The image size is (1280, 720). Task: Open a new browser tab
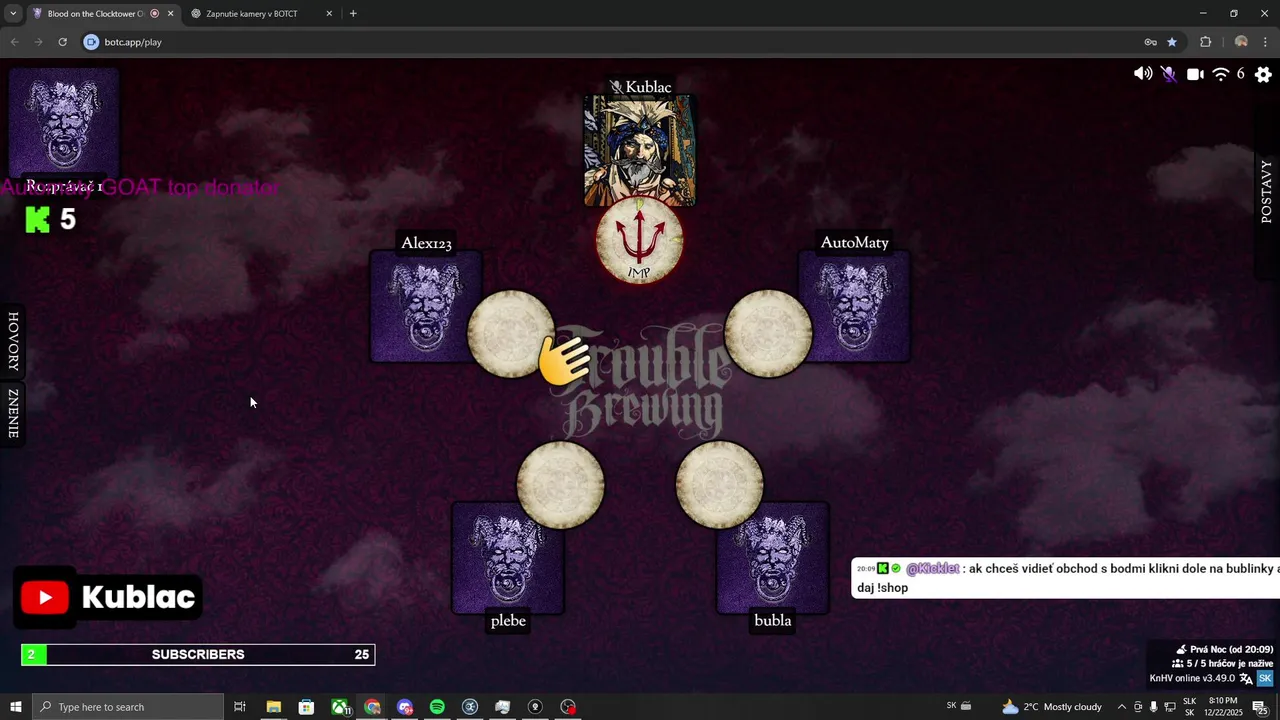pos(353,14)
